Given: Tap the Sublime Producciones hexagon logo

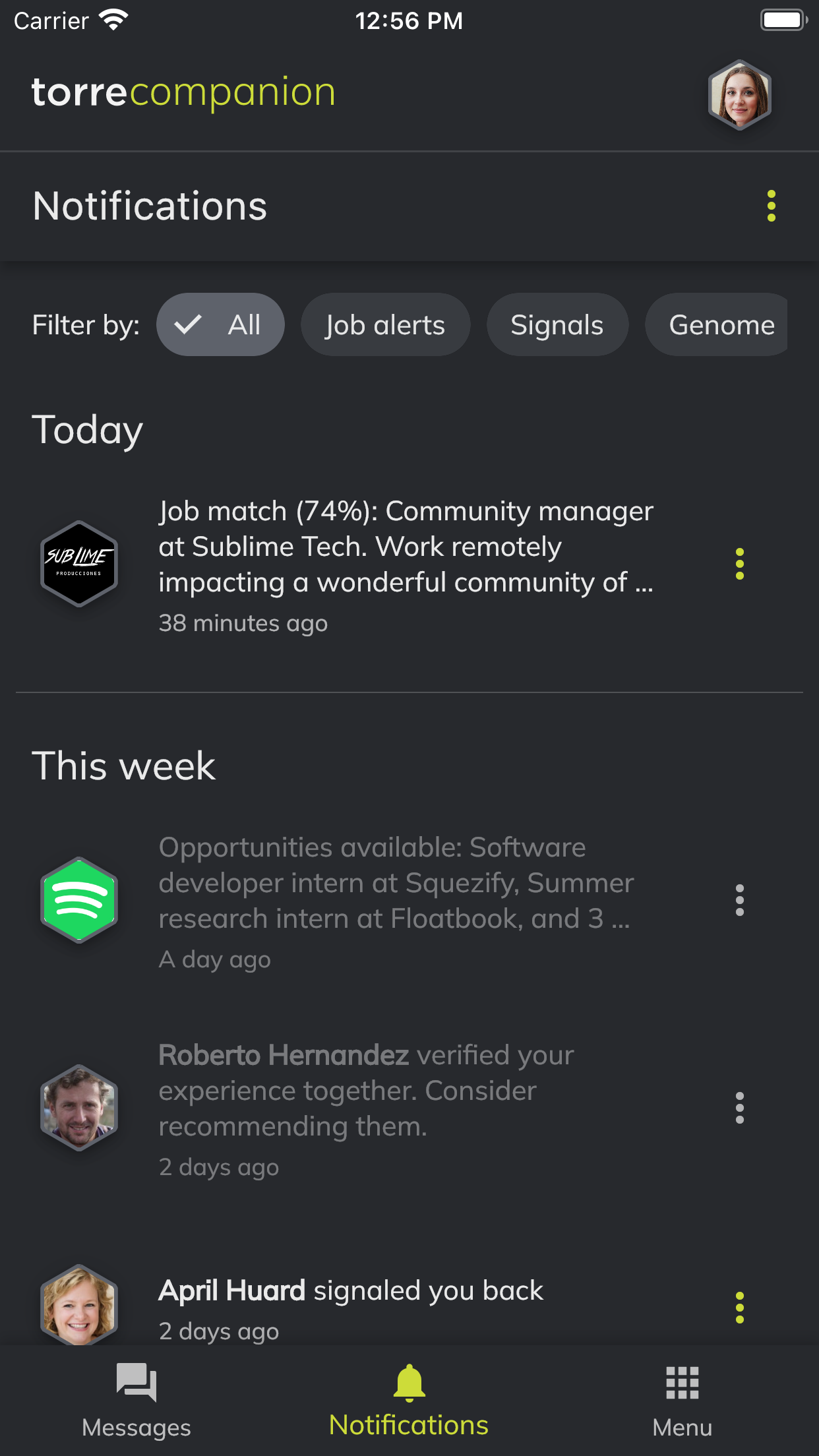Looking at the screenshot, I should tap(79, 564).
